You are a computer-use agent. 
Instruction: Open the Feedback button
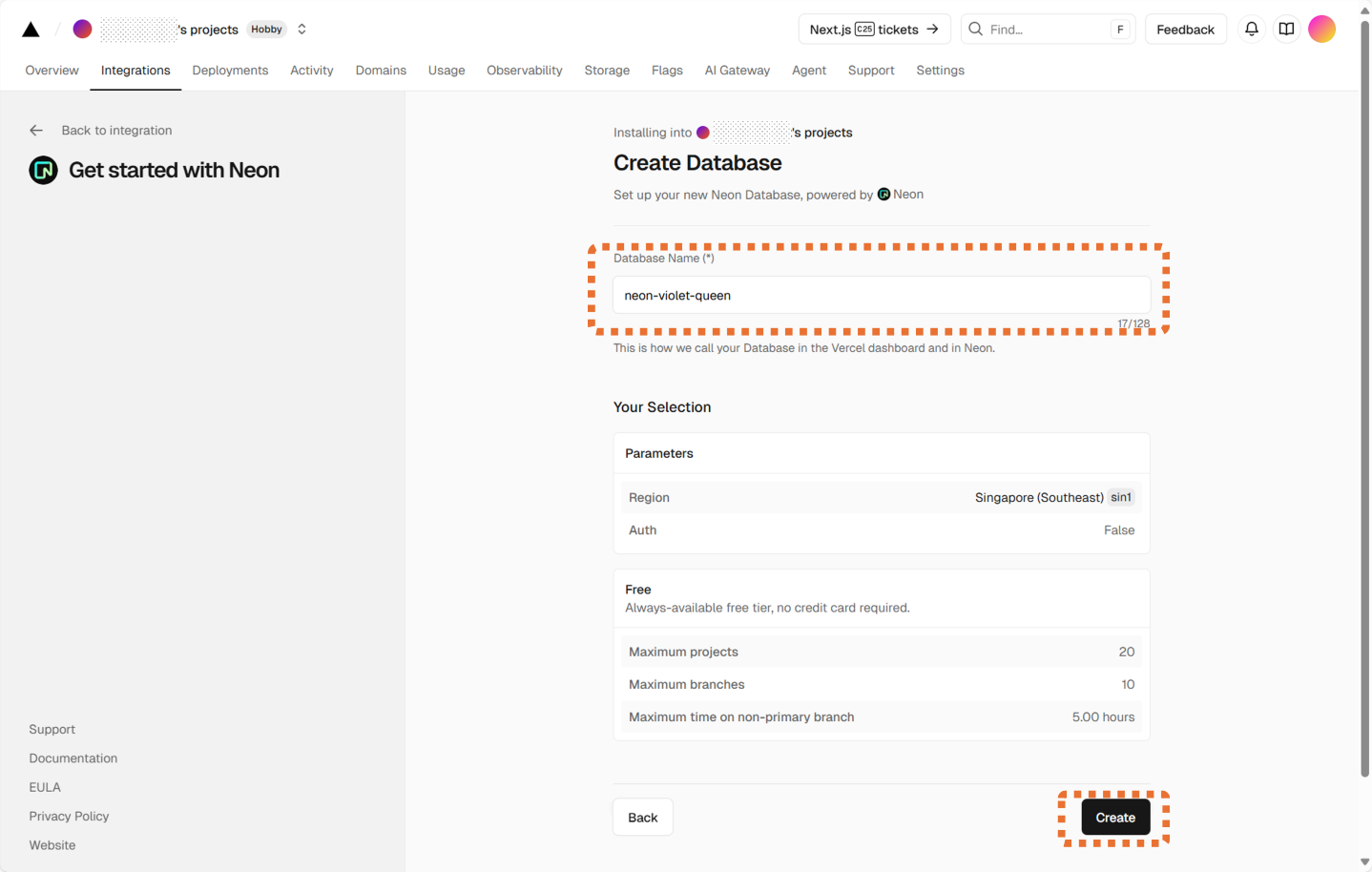click(1185, 30)
